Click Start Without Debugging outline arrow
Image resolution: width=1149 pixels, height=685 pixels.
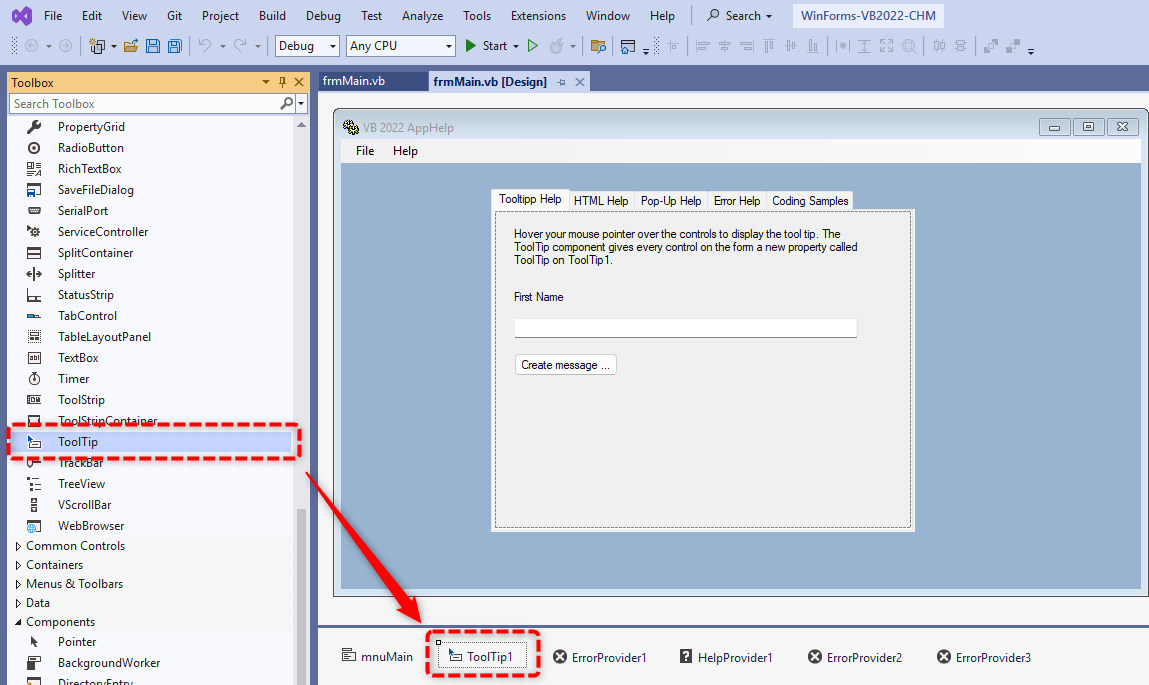click(533, 46)
